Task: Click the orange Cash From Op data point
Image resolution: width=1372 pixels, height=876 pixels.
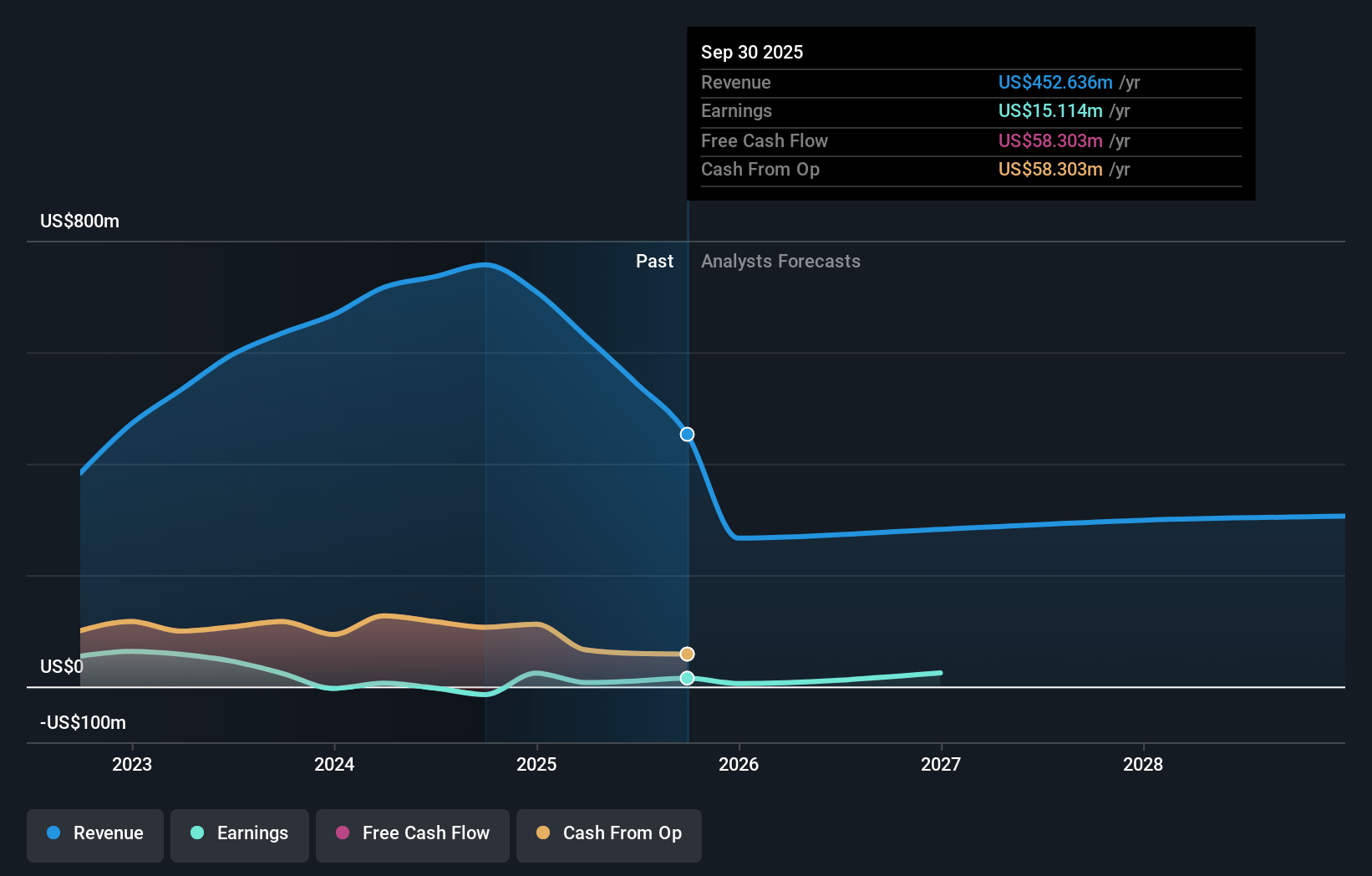Action: pos(687,654)
